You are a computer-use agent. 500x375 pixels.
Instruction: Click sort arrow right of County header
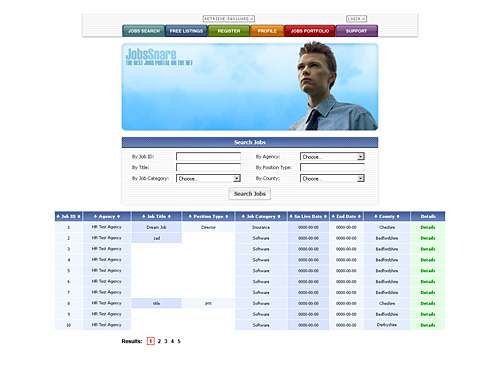(x=398, y=216)
